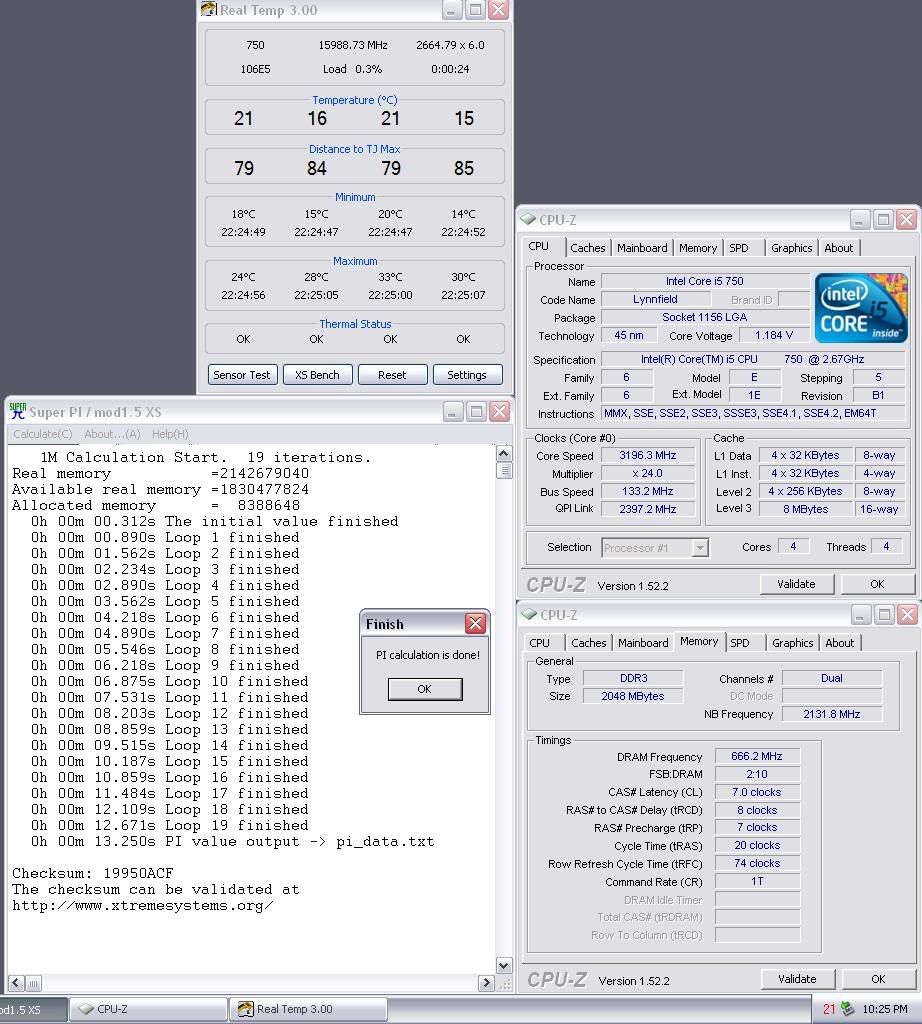
Task: Open About tab in lower CPU-Z window
Action: (840, 643)
